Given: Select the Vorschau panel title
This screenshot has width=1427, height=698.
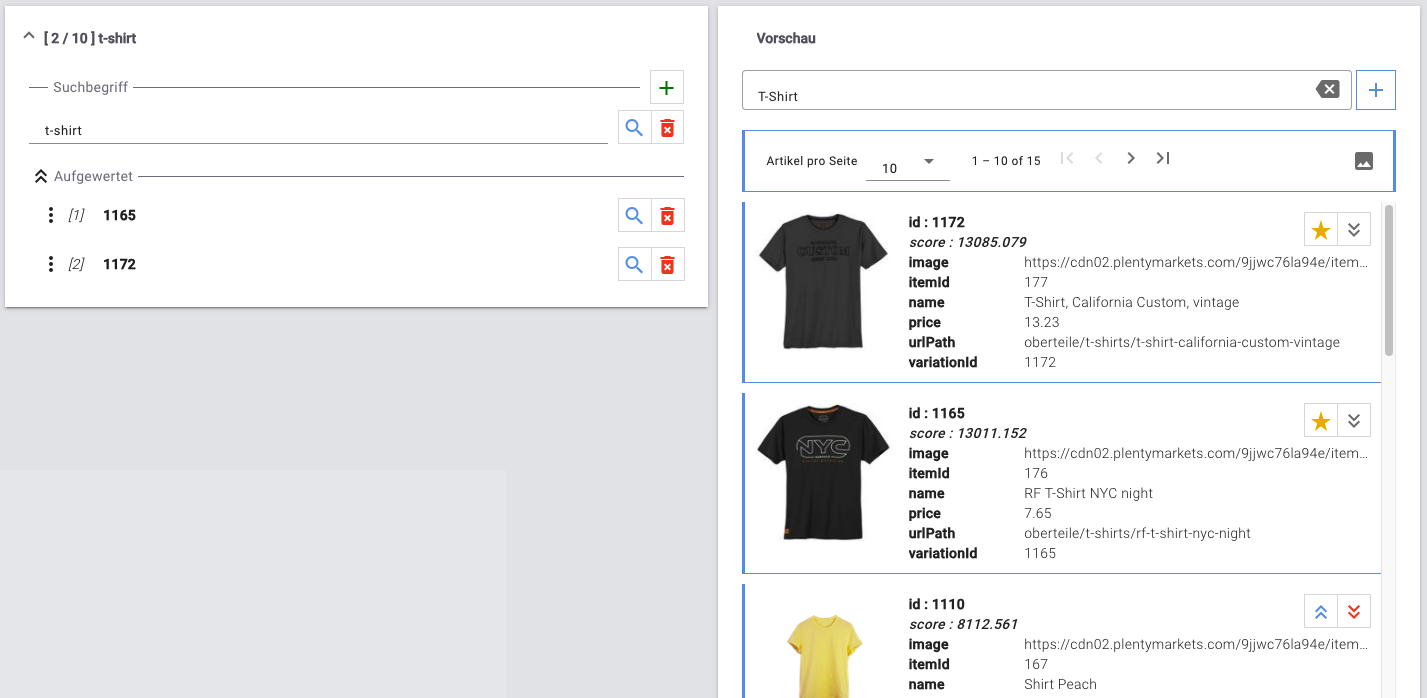Looking at the screenshot, I should [x=786, y=38].
